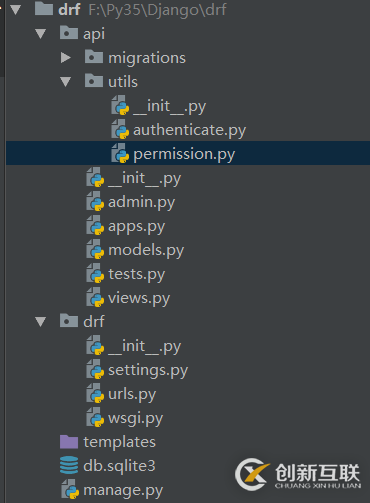Select views.py in the project tree
The image size is (370, 503).
139,298
